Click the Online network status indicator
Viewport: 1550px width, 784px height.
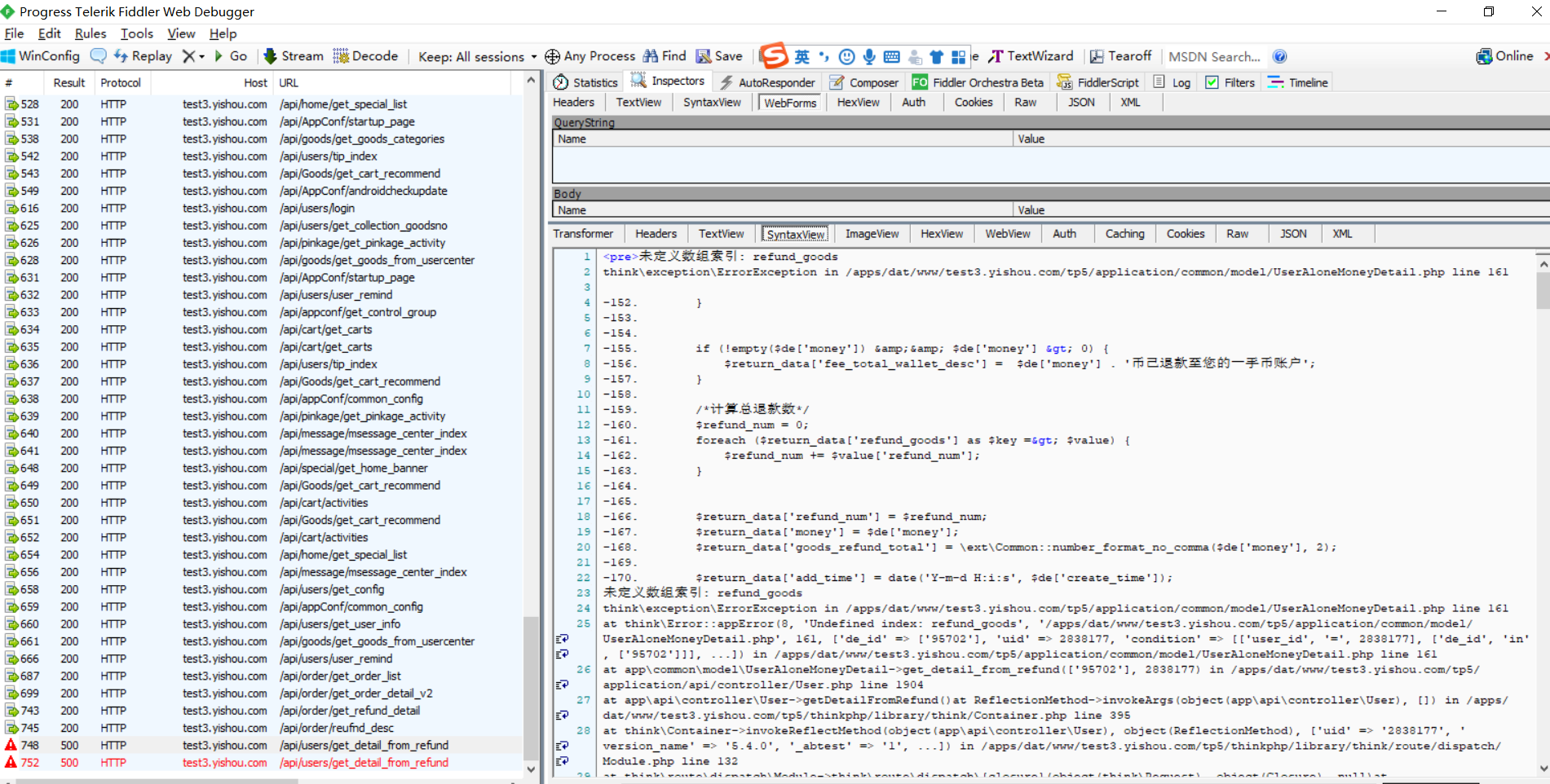point(1505,56)
